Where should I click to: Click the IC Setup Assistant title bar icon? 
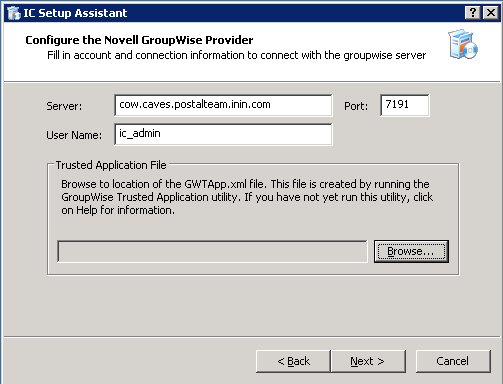tap(14, 13)
